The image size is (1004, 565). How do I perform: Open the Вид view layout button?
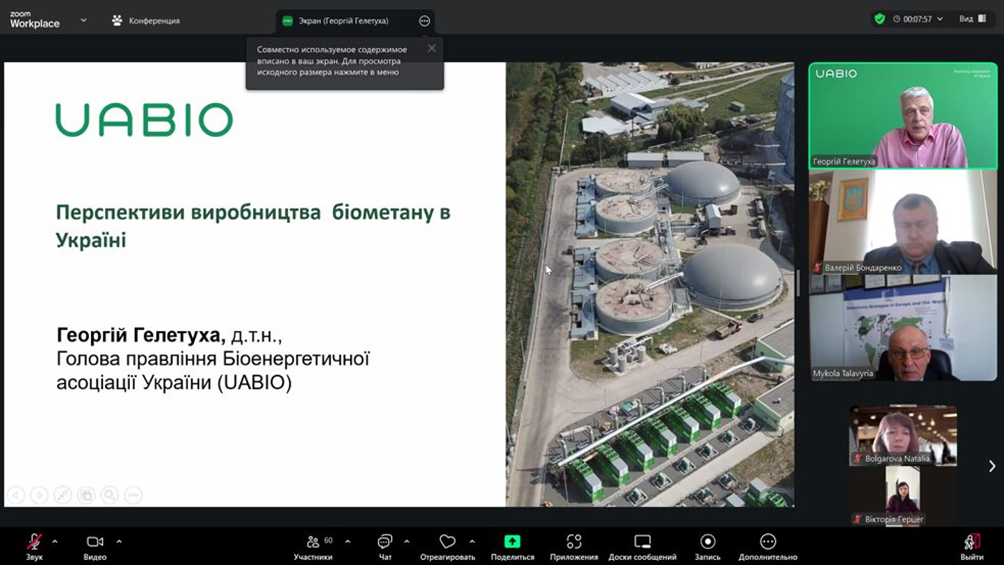(973, 19)
